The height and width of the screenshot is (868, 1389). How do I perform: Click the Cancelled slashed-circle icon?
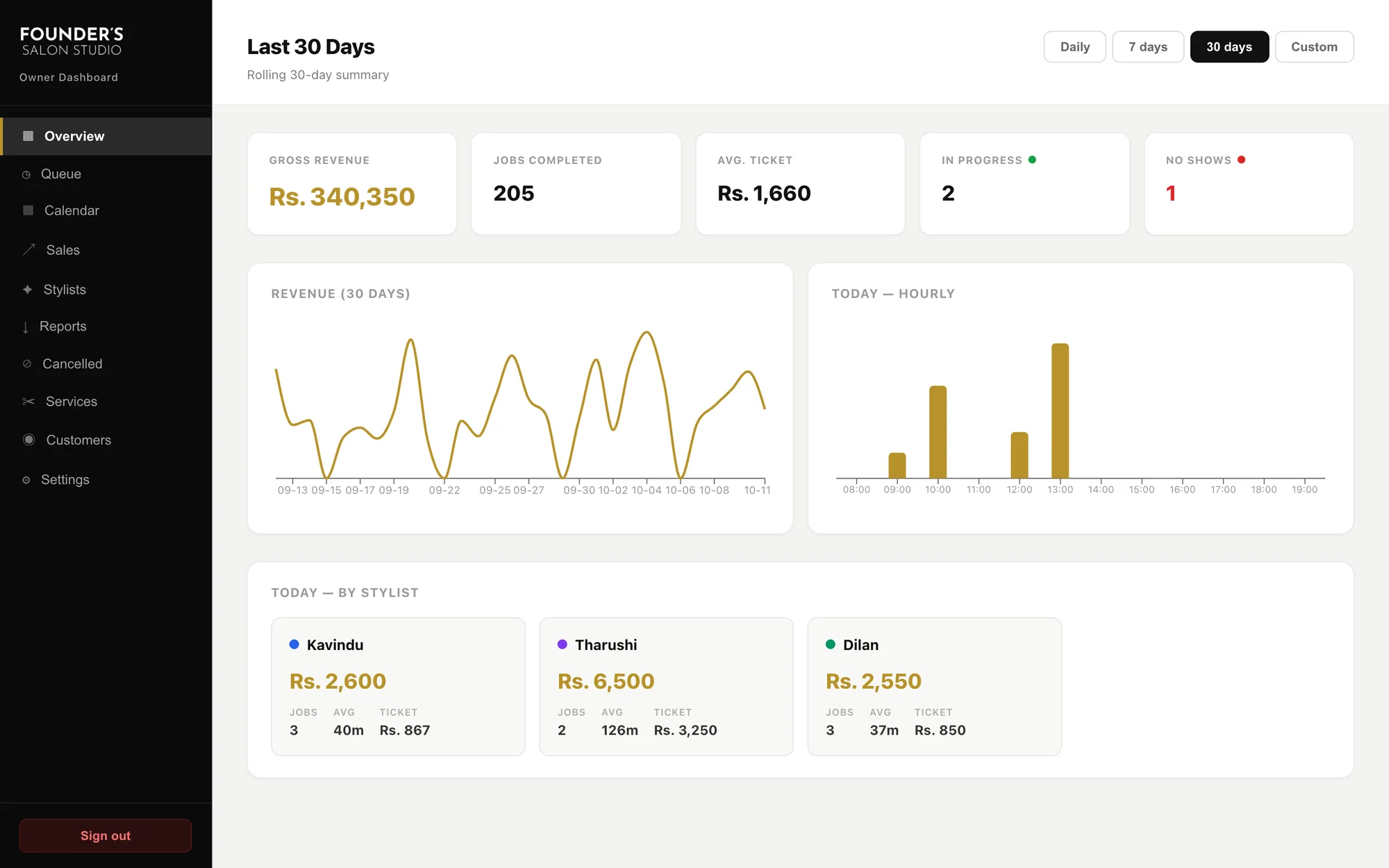click(27, 364)
